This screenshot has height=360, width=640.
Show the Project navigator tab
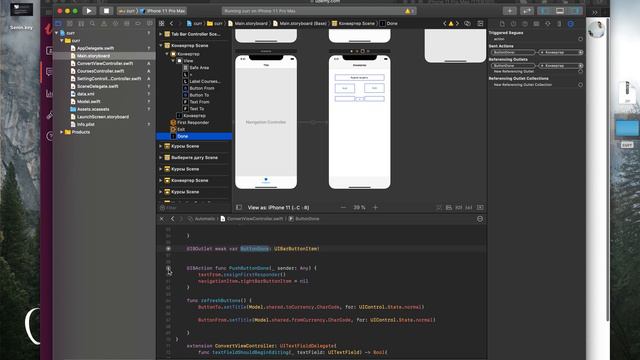pyautogui.click(x=58, y=24)
